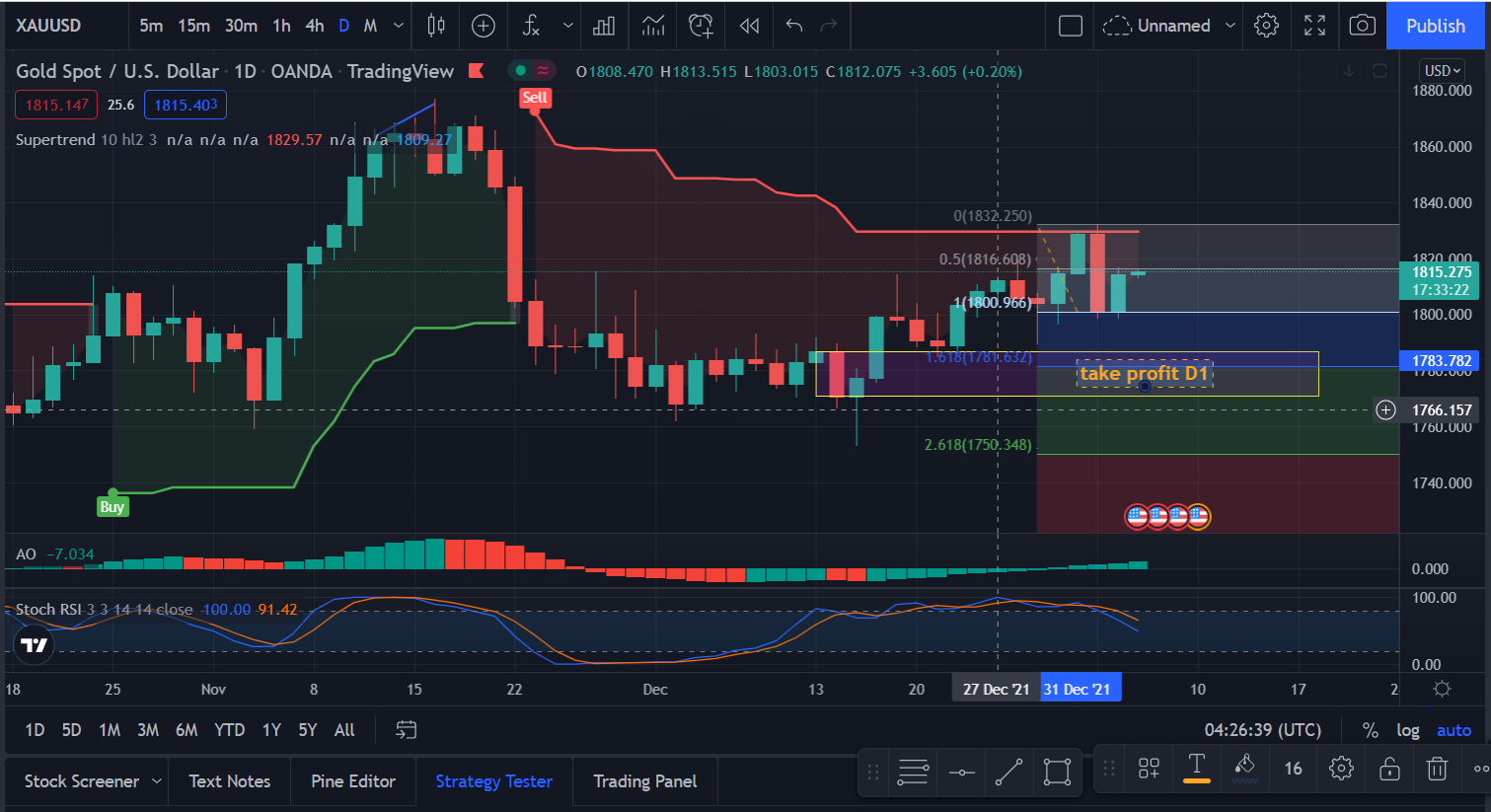This screenshot has height=812, width=1491.
Task: Open the Unnamed layout dropdown arrow
Action: 1230,26
